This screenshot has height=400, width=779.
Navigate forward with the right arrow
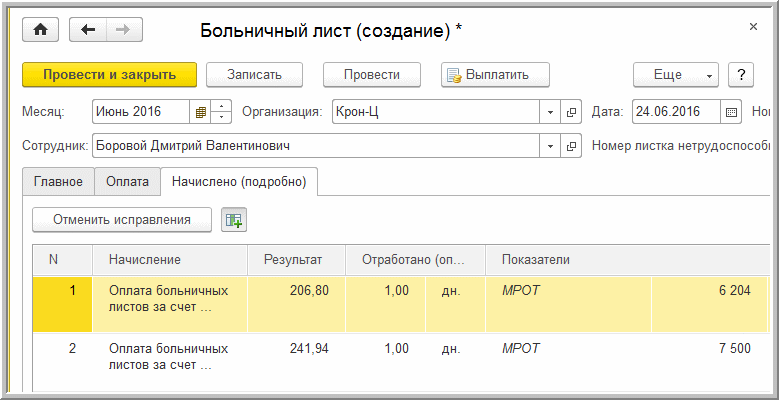(124, 30)
